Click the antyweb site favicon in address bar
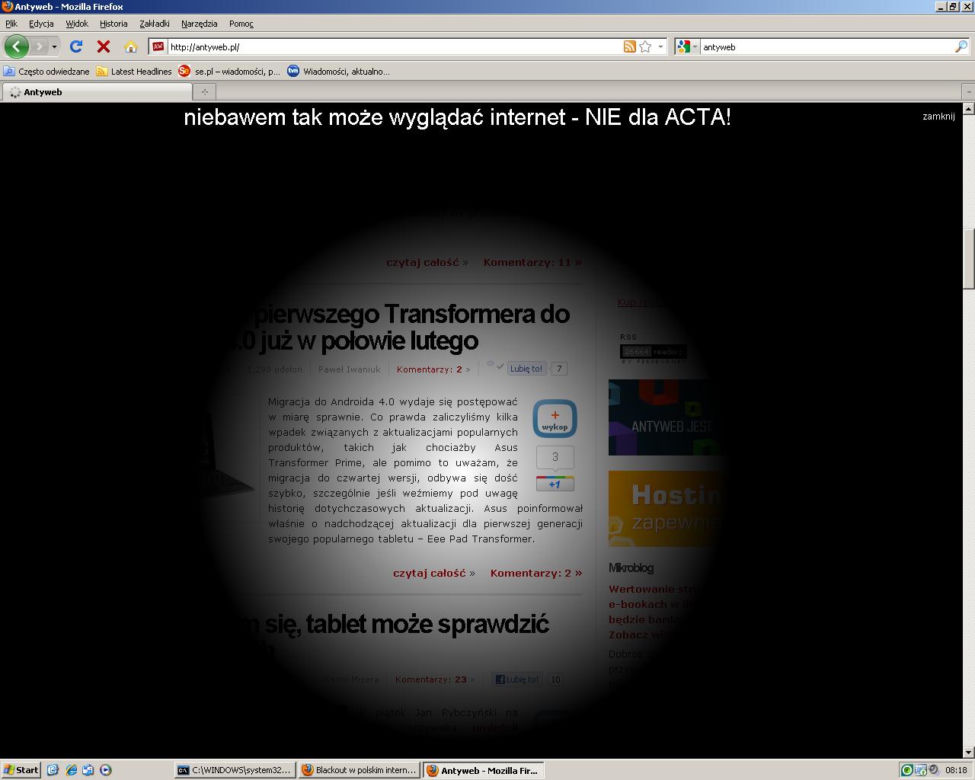The width and height of the screenshot is (975, 780). pyautogui.click(x=159, y=47)
